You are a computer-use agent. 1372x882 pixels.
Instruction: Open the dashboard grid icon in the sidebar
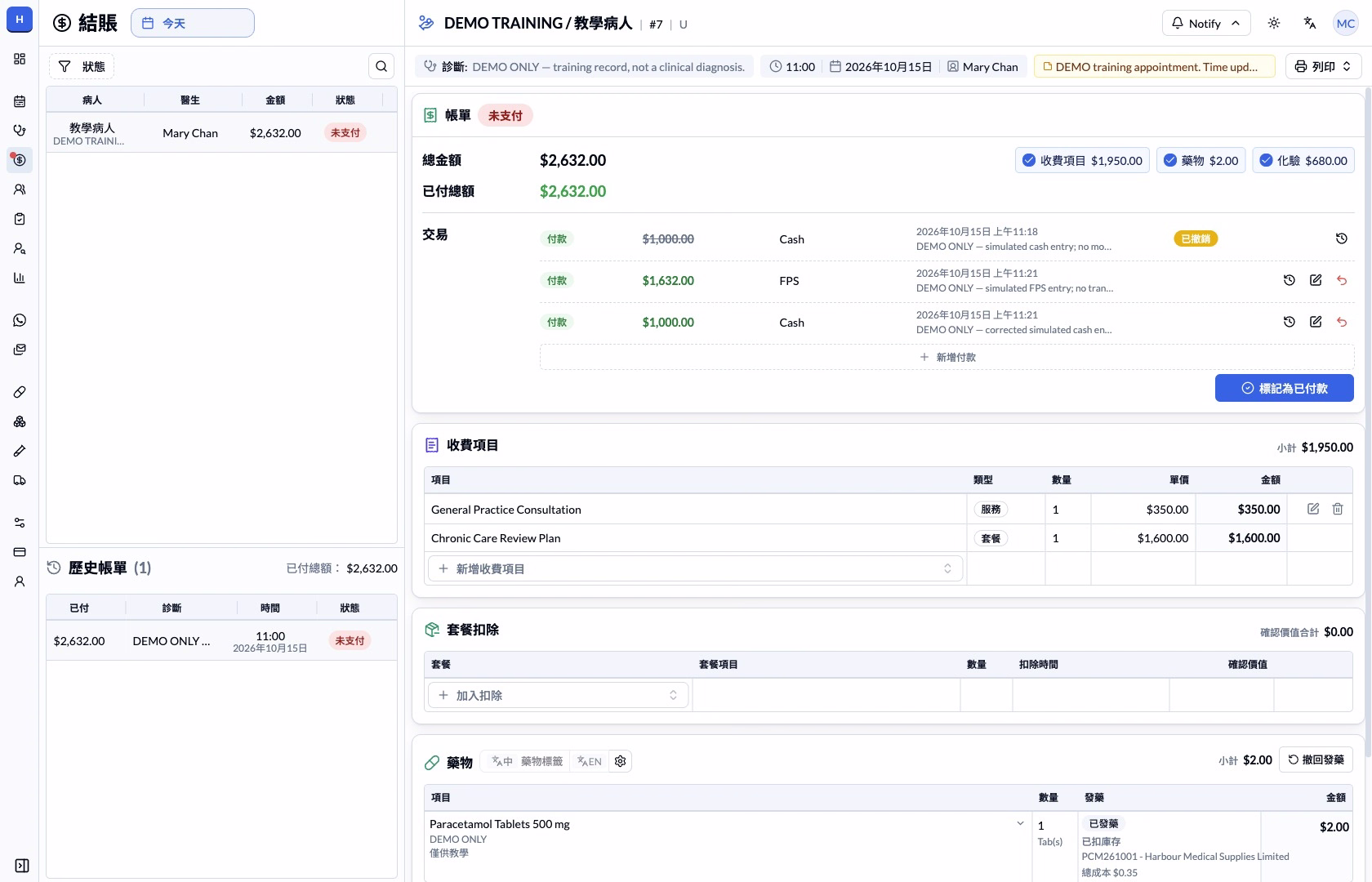pos(20,59)
